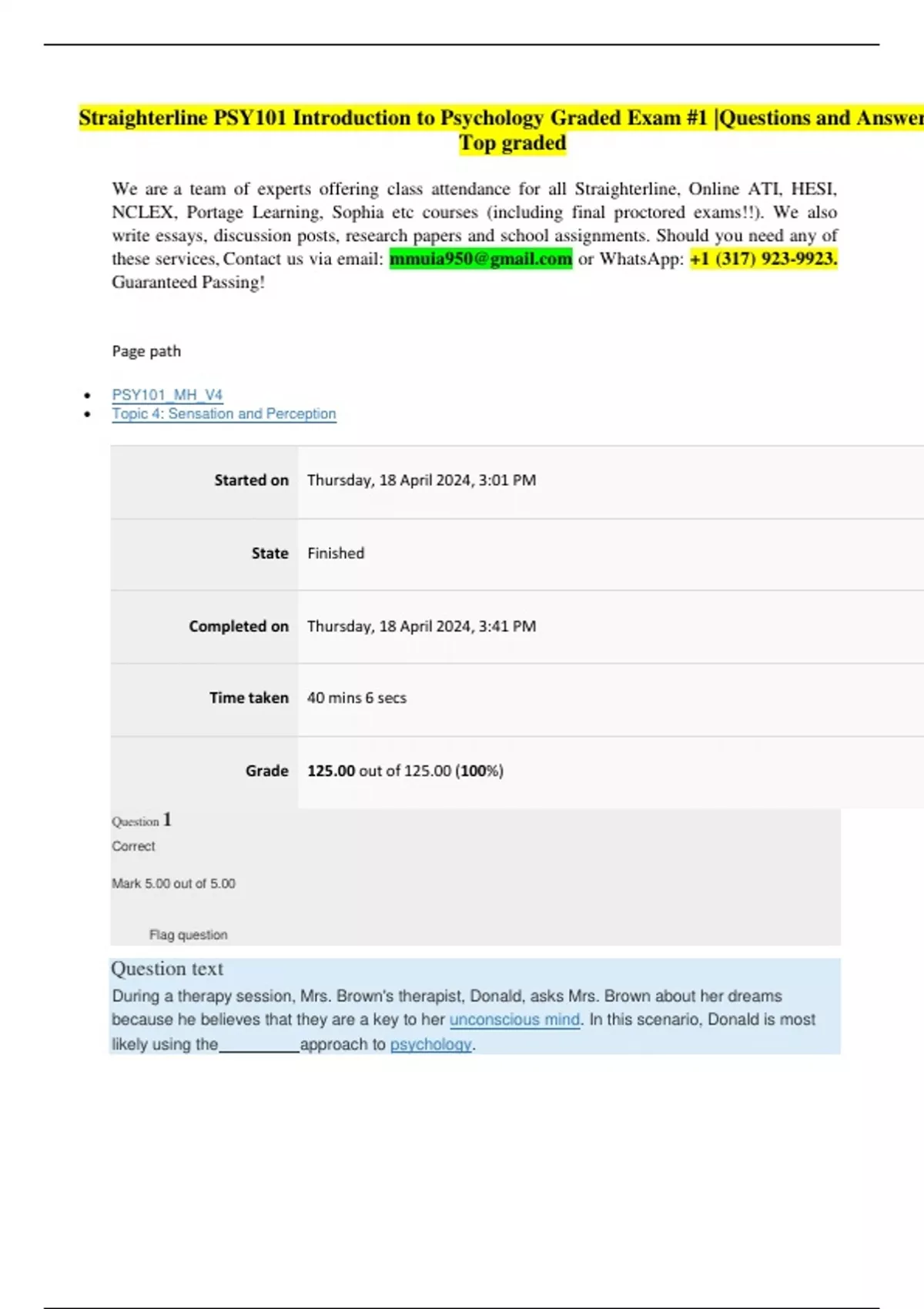Follow the 'unconscious mind' hyperlink
Viewport: 924px width, 1309px height.
(514, 1019)
